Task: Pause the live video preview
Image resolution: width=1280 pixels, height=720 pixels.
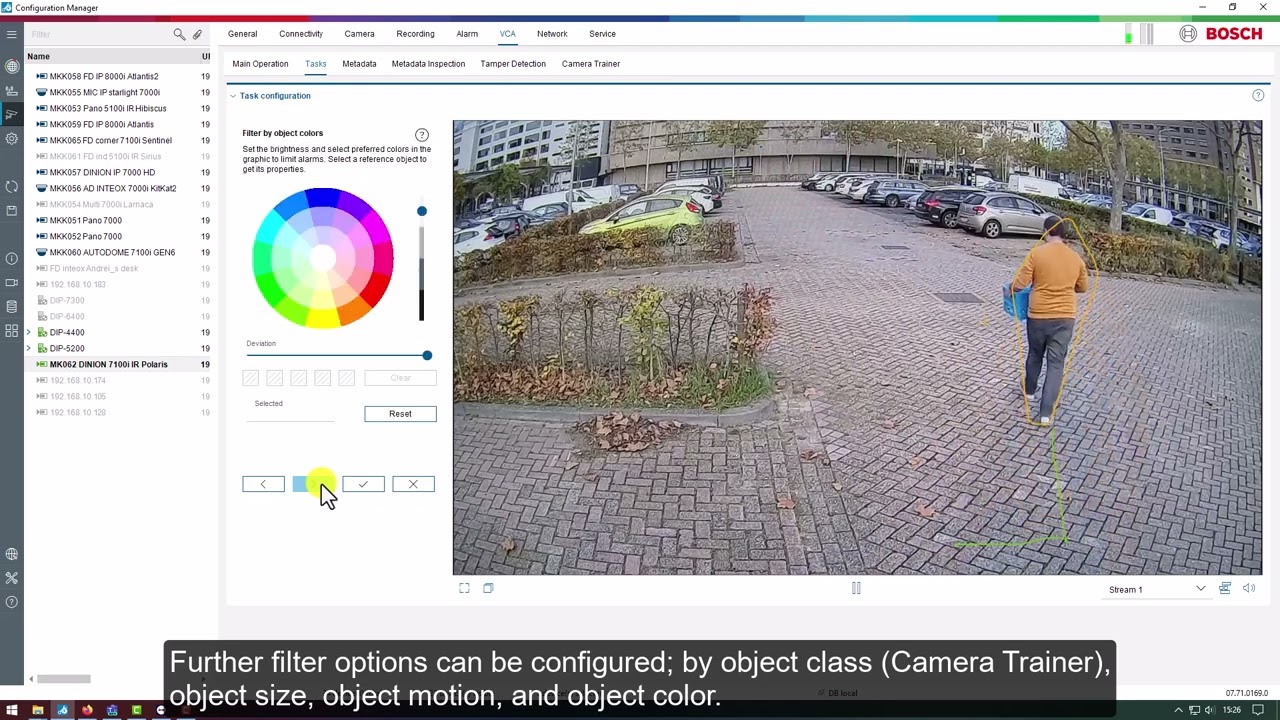Action: [x=856, y=588]
